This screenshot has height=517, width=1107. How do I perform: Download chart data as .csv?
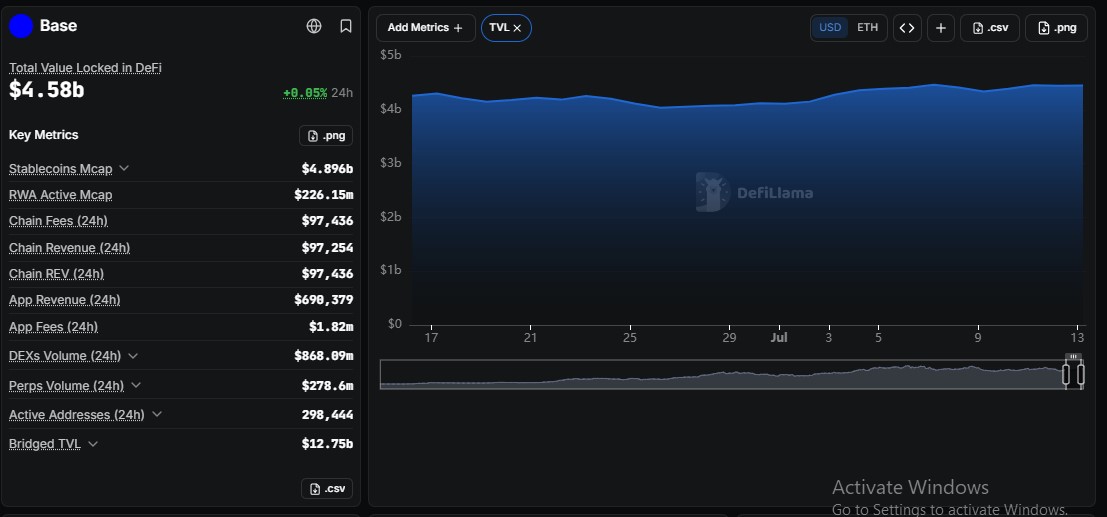[990, 28]
